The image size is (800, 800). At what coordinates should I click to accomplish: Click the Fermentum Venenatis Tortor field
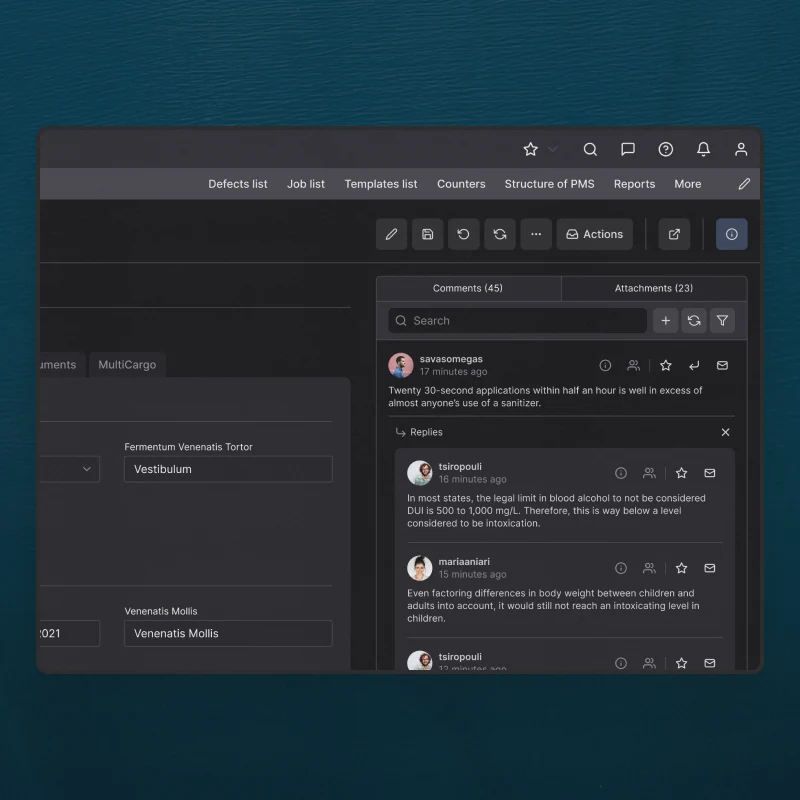(x=228, y=469)
